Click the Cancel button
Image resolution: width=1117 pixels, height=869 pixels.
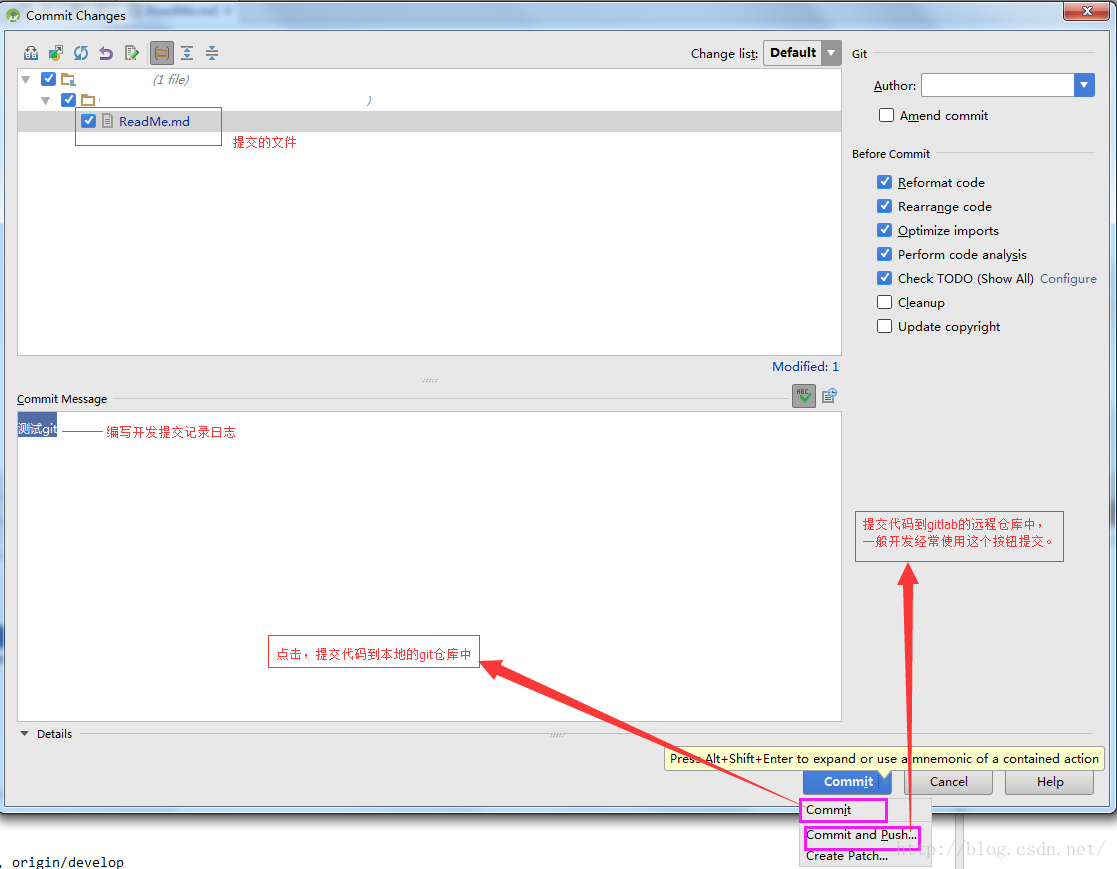948,781
